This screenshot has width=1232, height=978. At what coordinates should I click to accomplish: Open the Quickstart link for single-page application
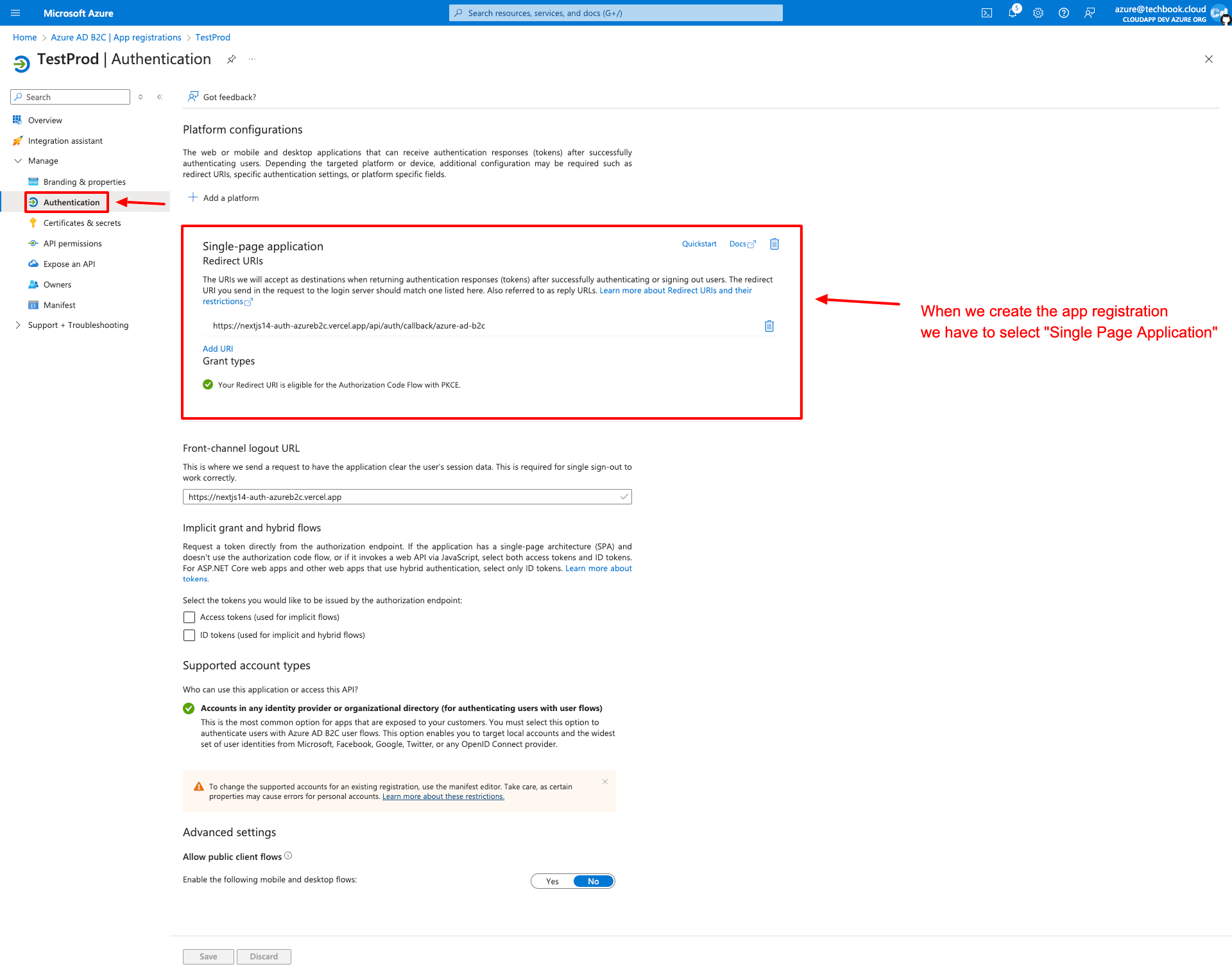[x=699, y=244]
